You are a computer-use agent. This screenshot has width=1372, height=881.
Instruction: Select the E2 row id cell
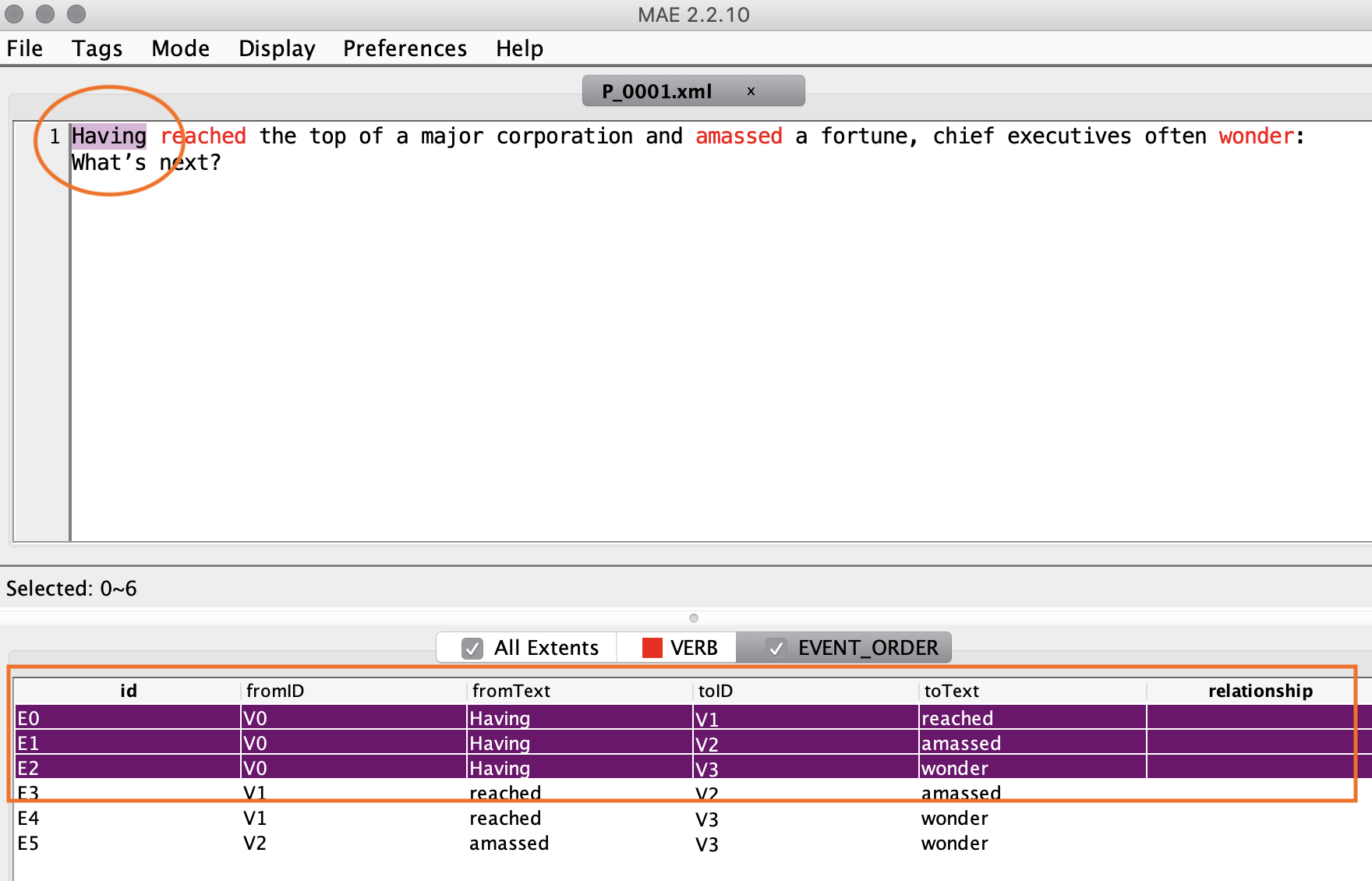coord(129,768)
